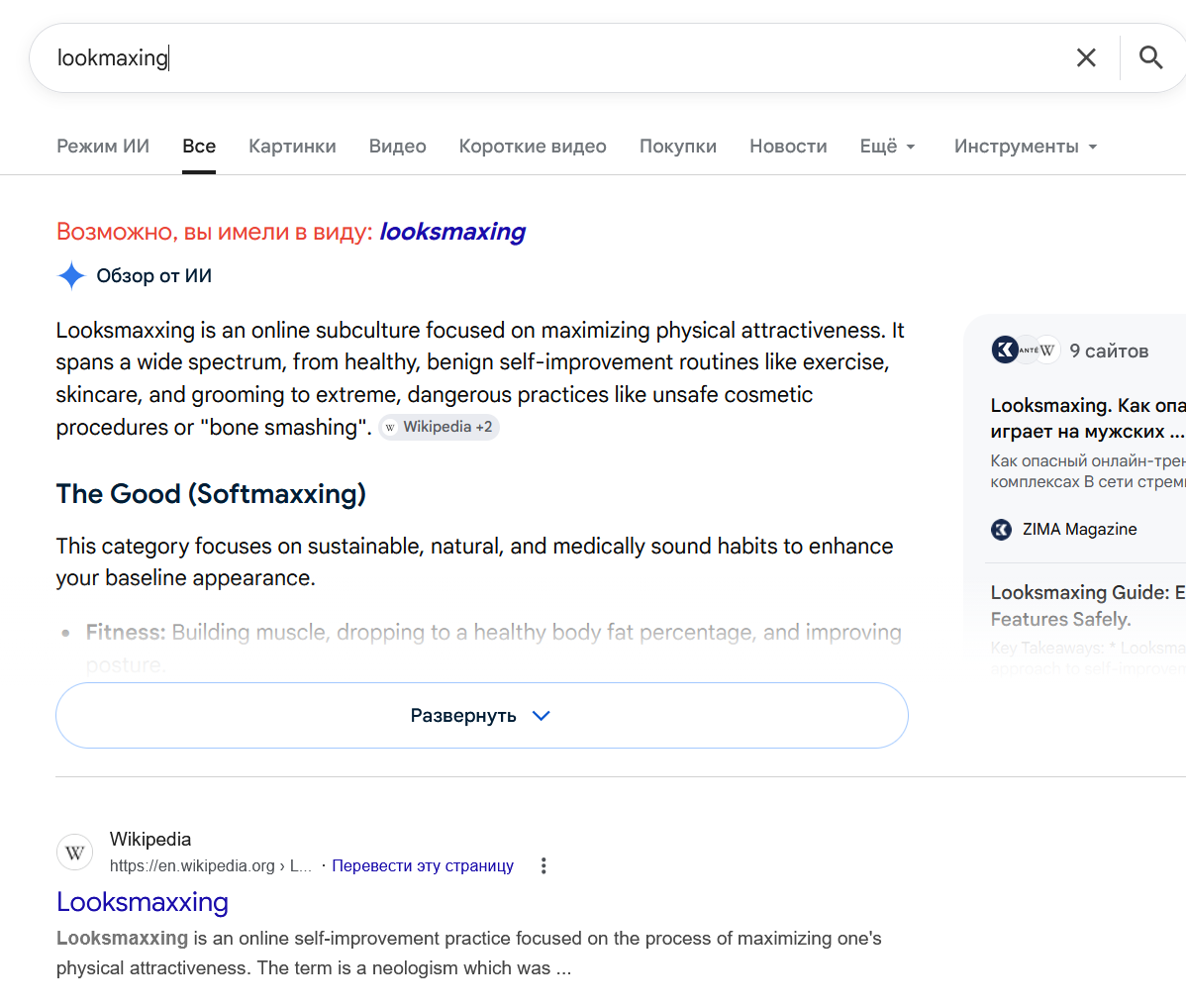Open the Инструменты dropdown
Viewport: 1186px width, 1008px height.
1025,147
